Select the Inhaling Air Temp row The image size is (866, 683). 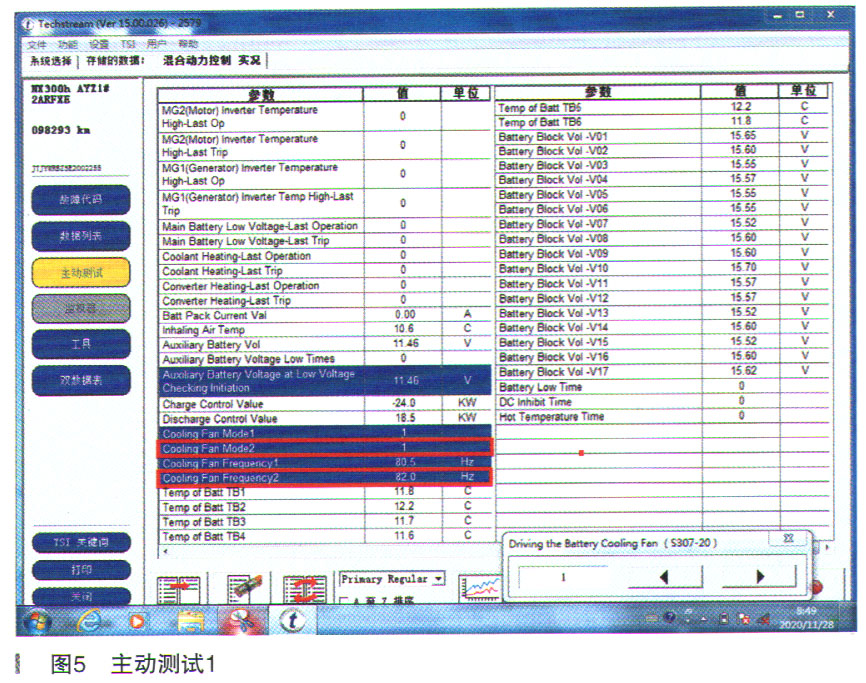click(x=325, y=330)
